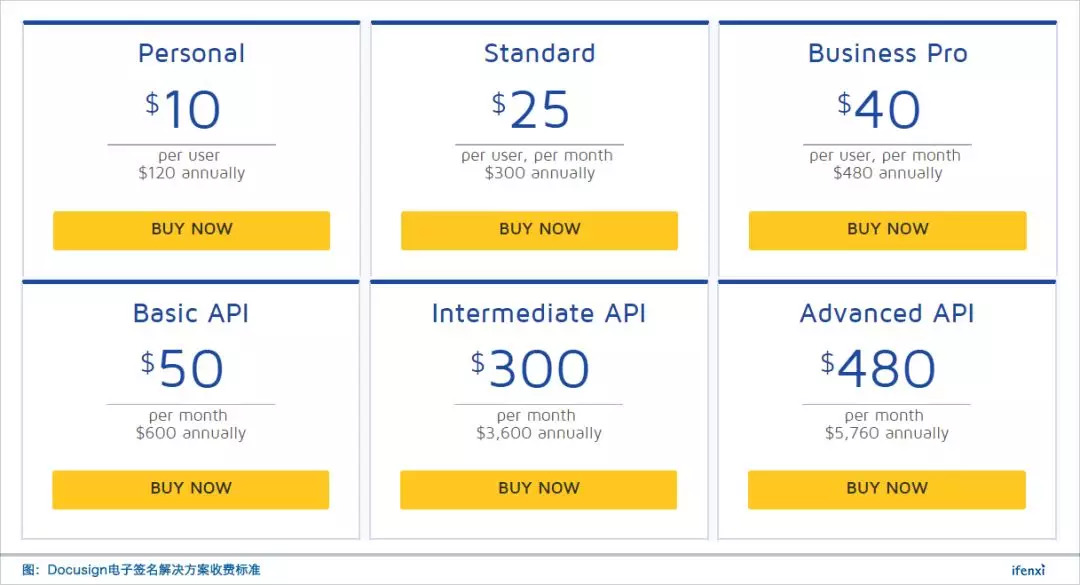Click BUY NOW under Advanced API
1080x585 pixels.
pyautogui.click(x=886, y=489)
